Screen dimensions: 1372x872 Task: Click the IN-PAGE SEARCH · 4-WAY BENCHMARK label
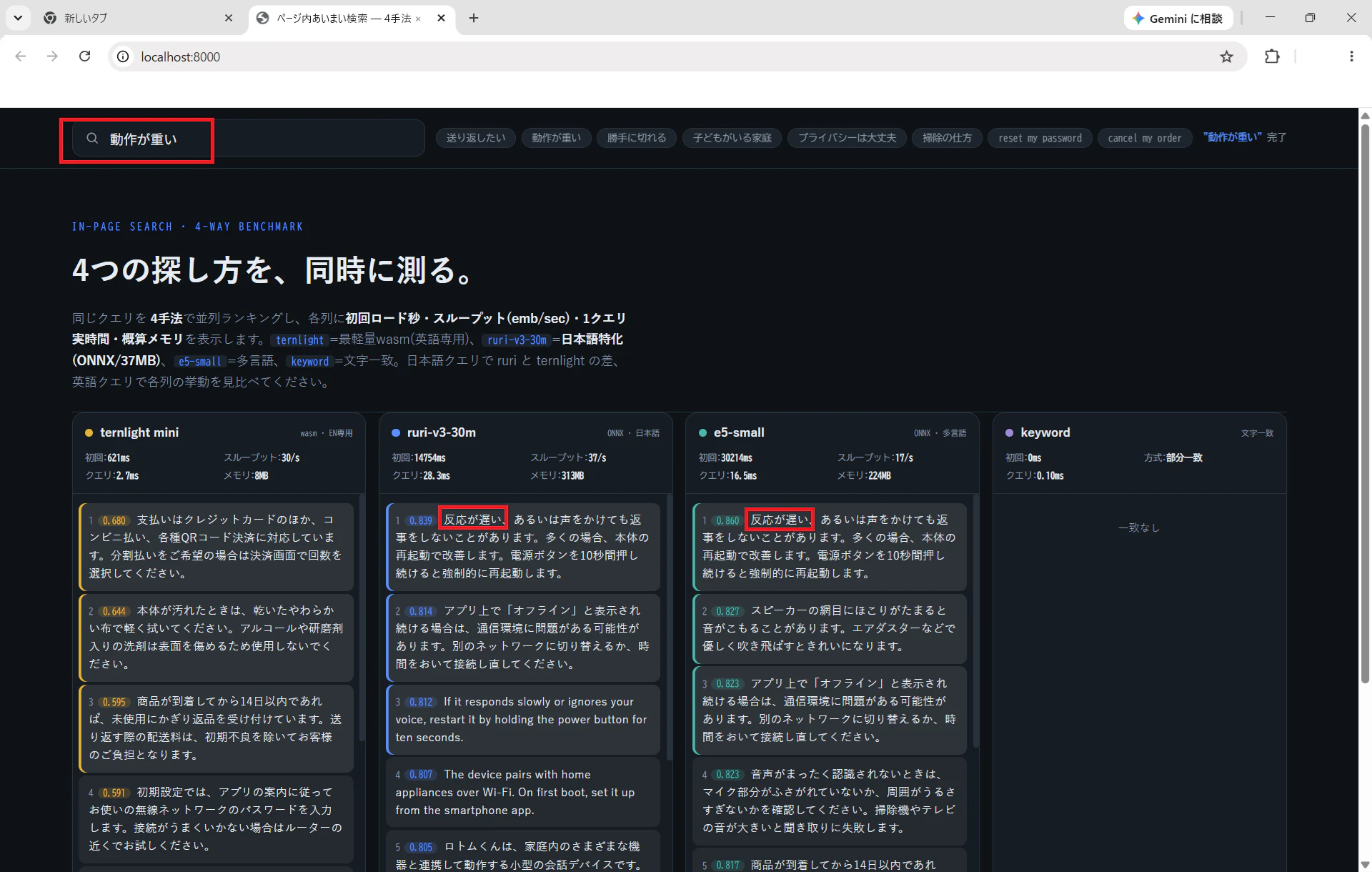point(187,227)
